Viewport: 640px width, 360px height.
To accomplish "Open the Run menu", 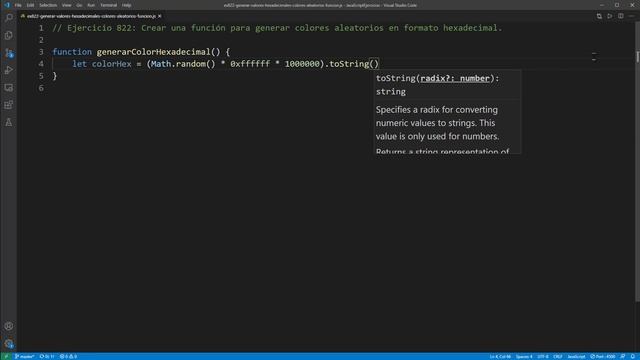I will pyautogui.click(x=91, y=5).
